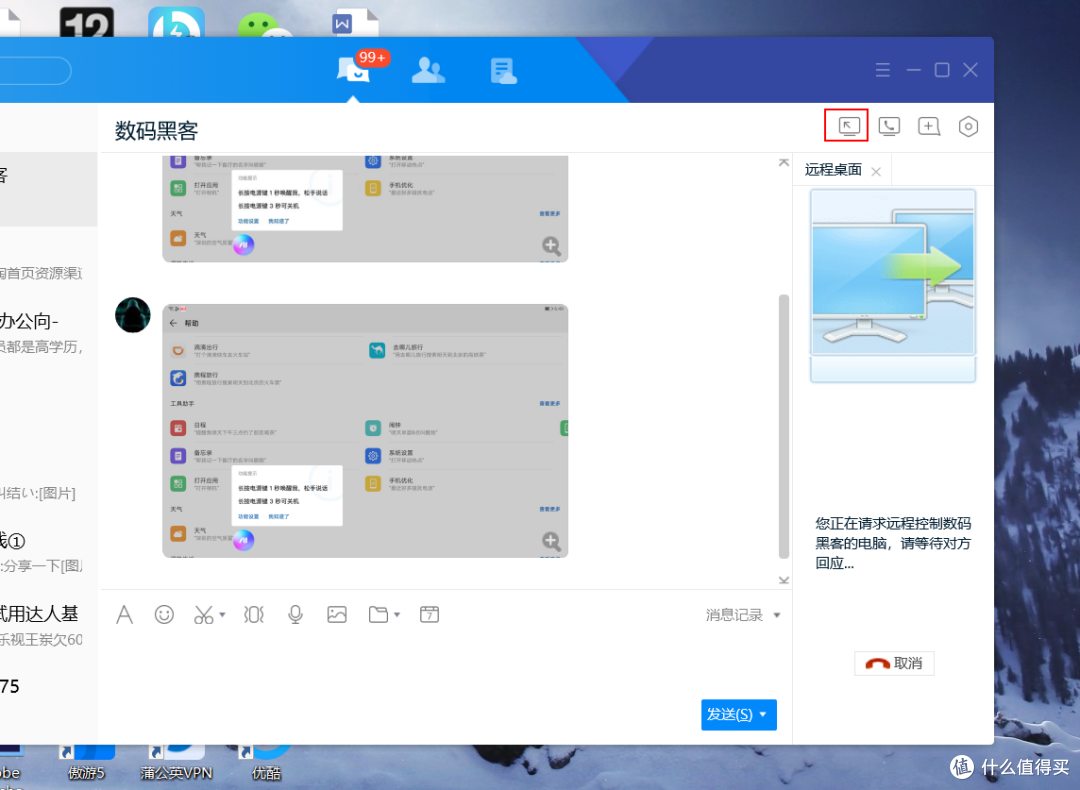Open the emoji picker
This screenshot has height=790, width=1080.
pyautogui.click(x=164, y=614)
